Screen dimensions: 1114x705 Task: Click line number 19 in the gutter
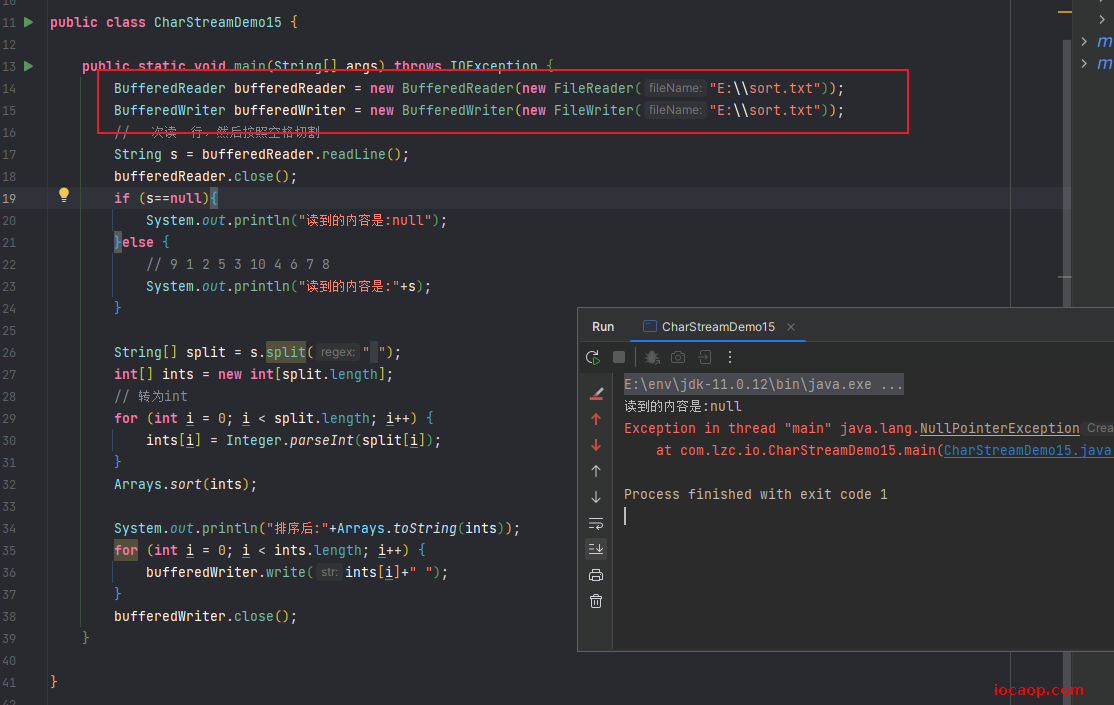click(x=9, y=198)
